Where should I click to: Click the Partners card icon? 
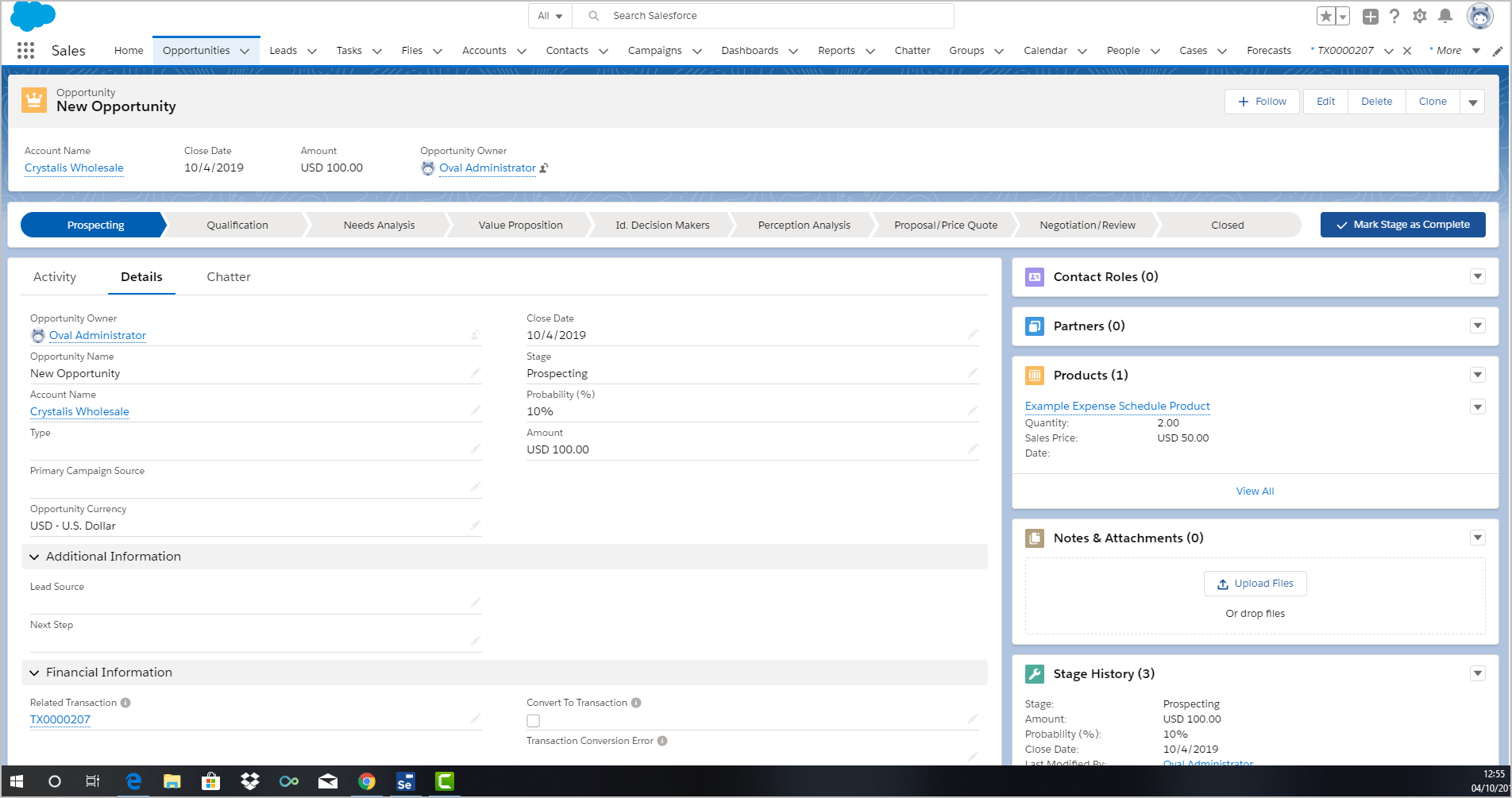pyautogui.click(x=1035, y=326)
